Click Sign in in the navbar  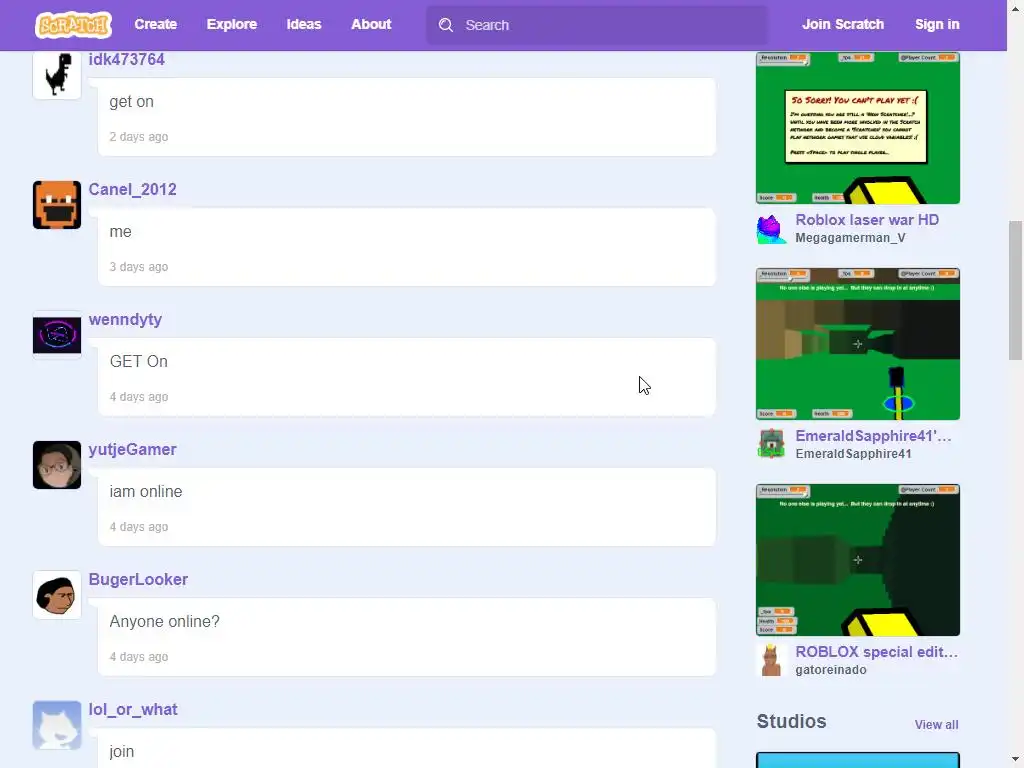coord(936,24)
